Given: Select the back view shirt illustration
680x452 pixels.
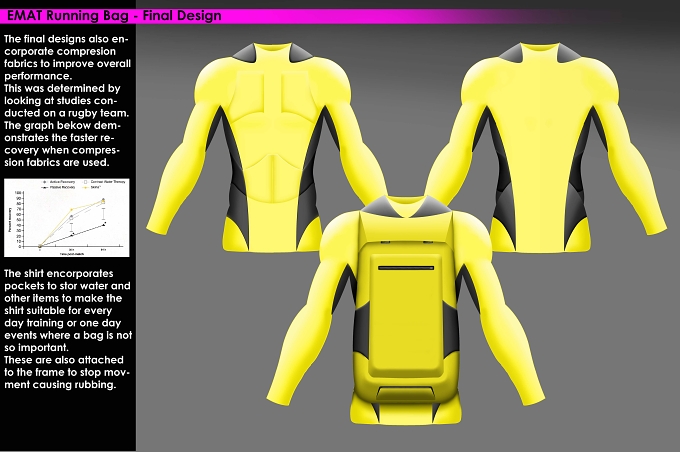Looking at the screenshot, I should 545,147.
